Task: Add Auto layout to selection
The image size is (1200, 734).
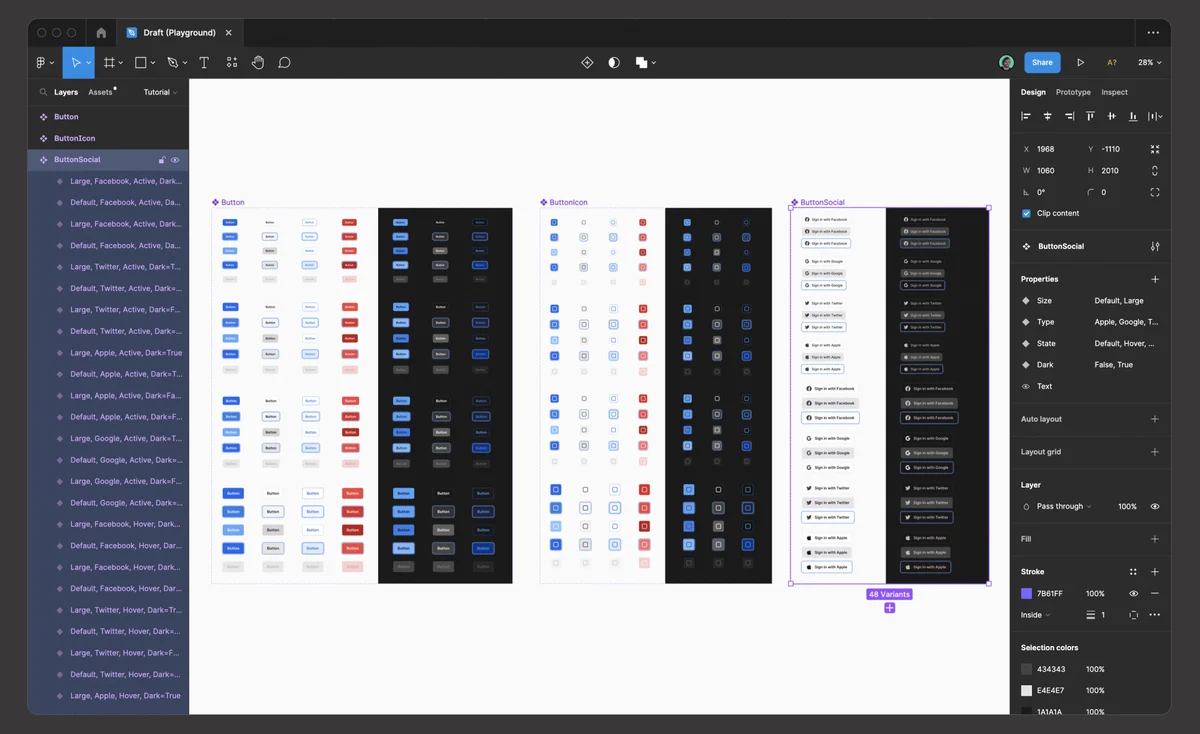Action: 1155,419
